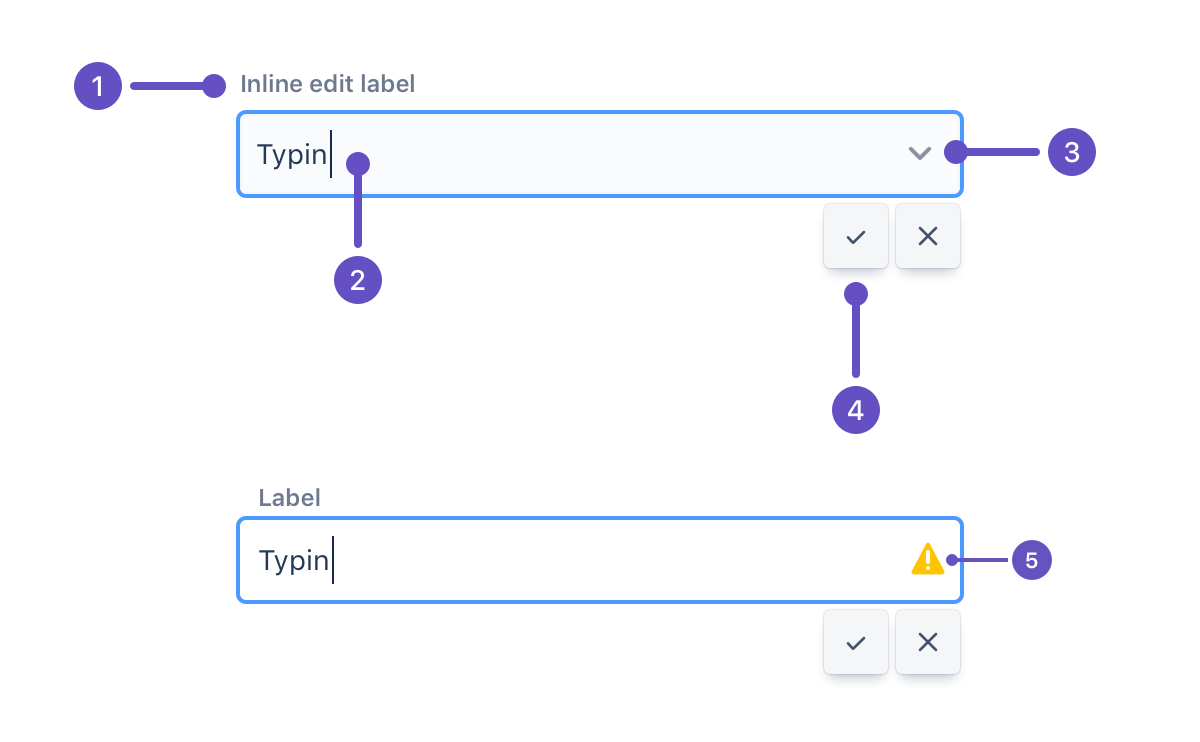Click the "Inline edit label" text
This screenshot has width=1200, height=742.
(328, 85)
